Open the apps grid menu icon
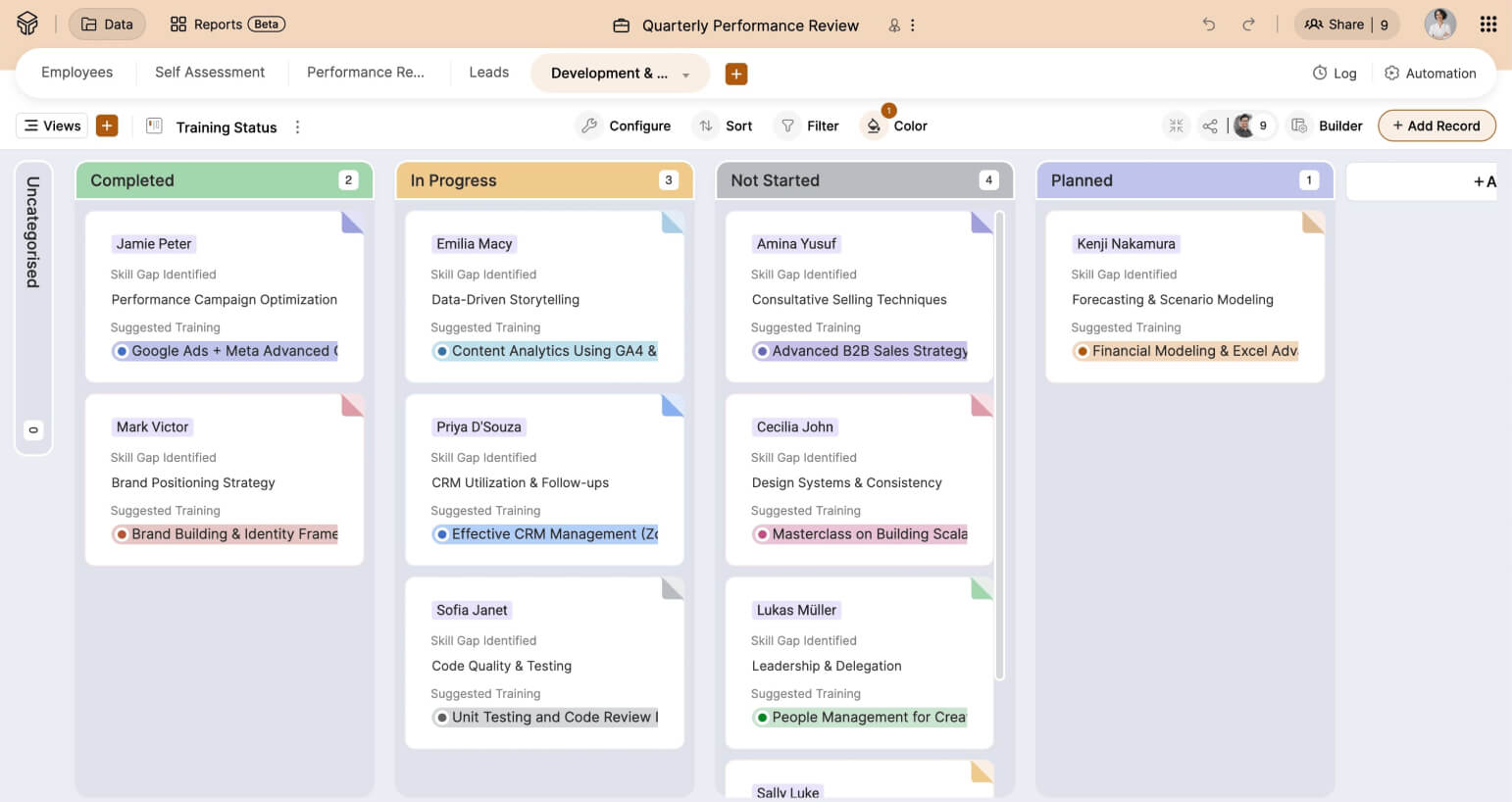The width and height of the screenshot is (1512, 802). pos(1487,25)
